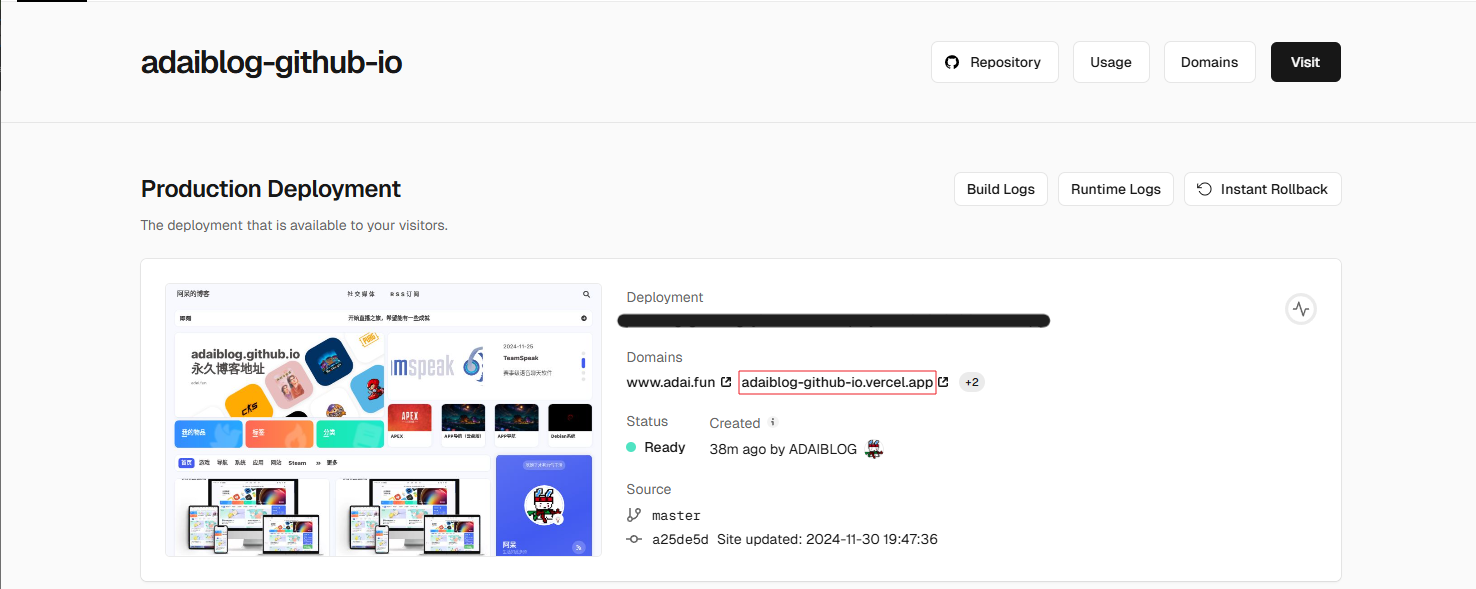1476x589 pixels.
Task: Open the activity pulse icon in deployment card
Action: click(x=1300, y=309)
